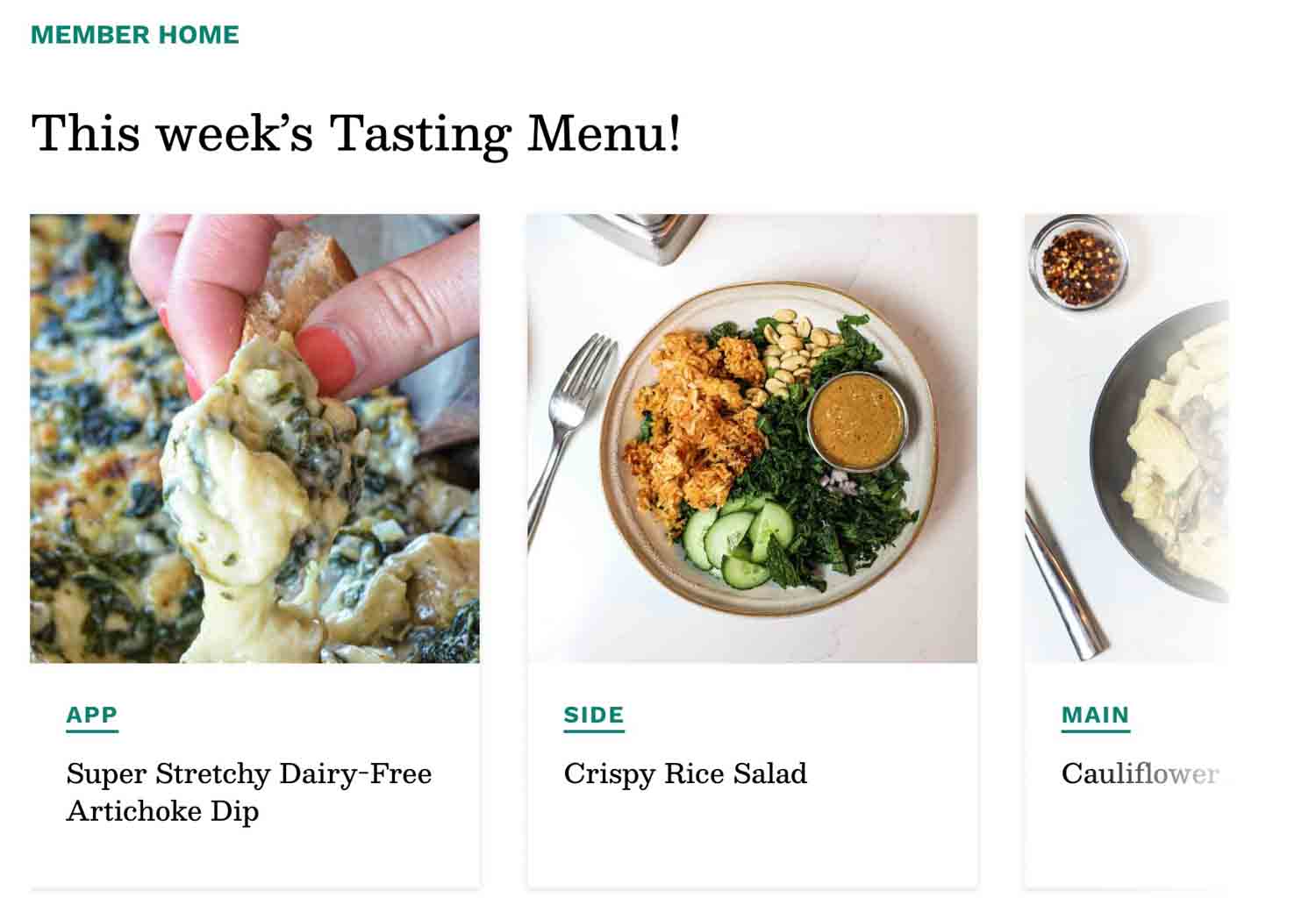Open the cauliflower main dish photo
Viewport: 1316px width, 912px height.
click(x=1126, y=438)
